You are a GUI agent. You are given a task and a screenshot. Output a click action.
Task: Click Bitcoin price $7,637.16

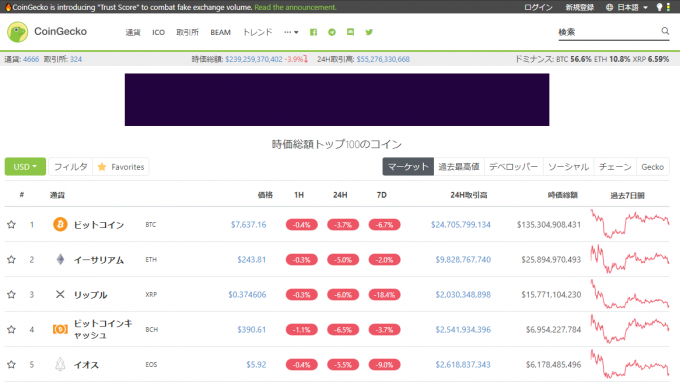[248, 225]
